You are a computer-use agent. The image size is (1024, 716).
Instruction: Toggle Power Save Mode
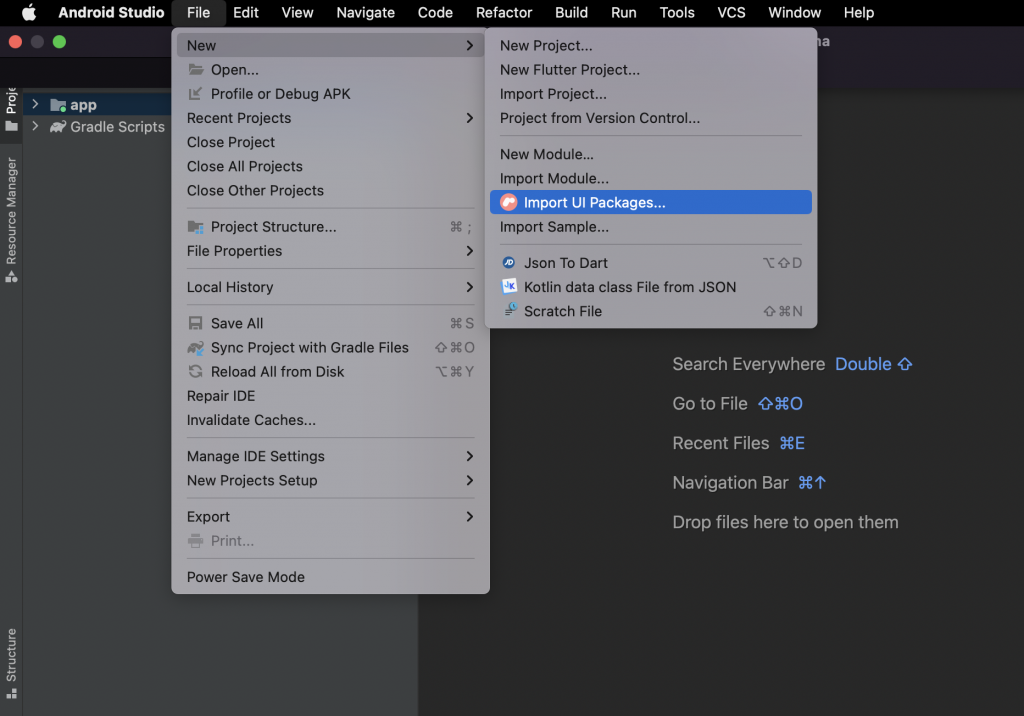[330, 577]
